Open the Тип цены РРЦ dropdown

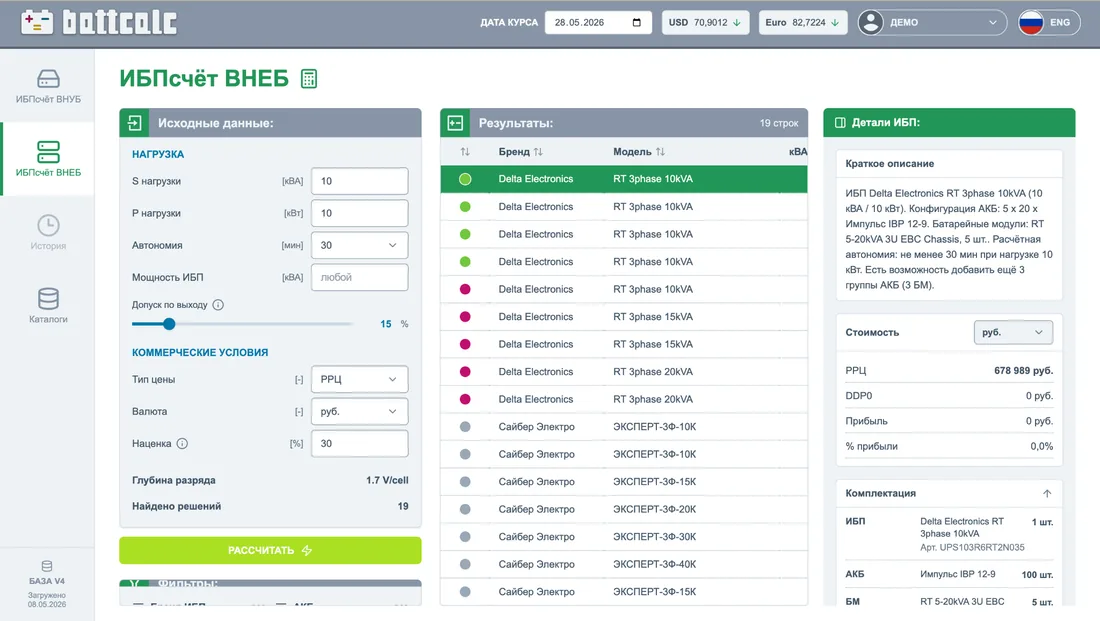[359, 379]
